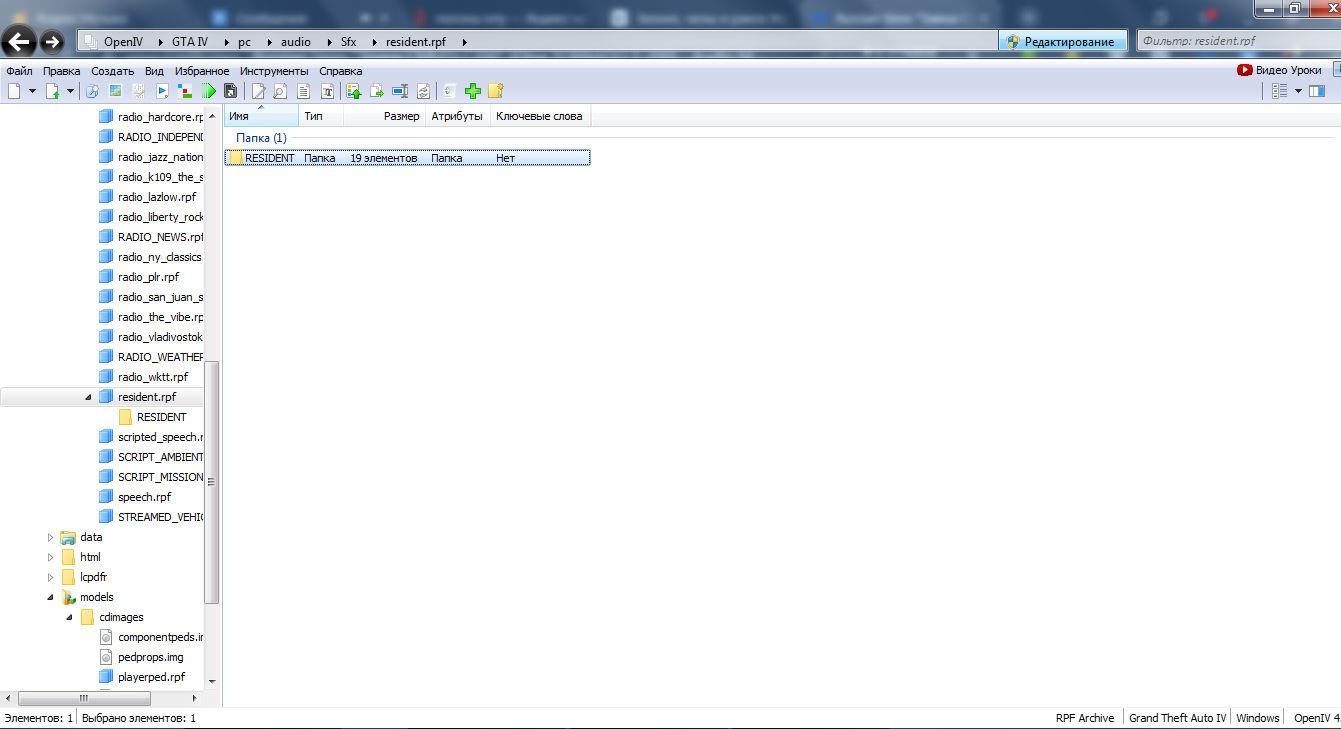Screen dimensions: 1341x729
Task: Click the GTA IV breadcrumb segment
Action: point(190,41)
